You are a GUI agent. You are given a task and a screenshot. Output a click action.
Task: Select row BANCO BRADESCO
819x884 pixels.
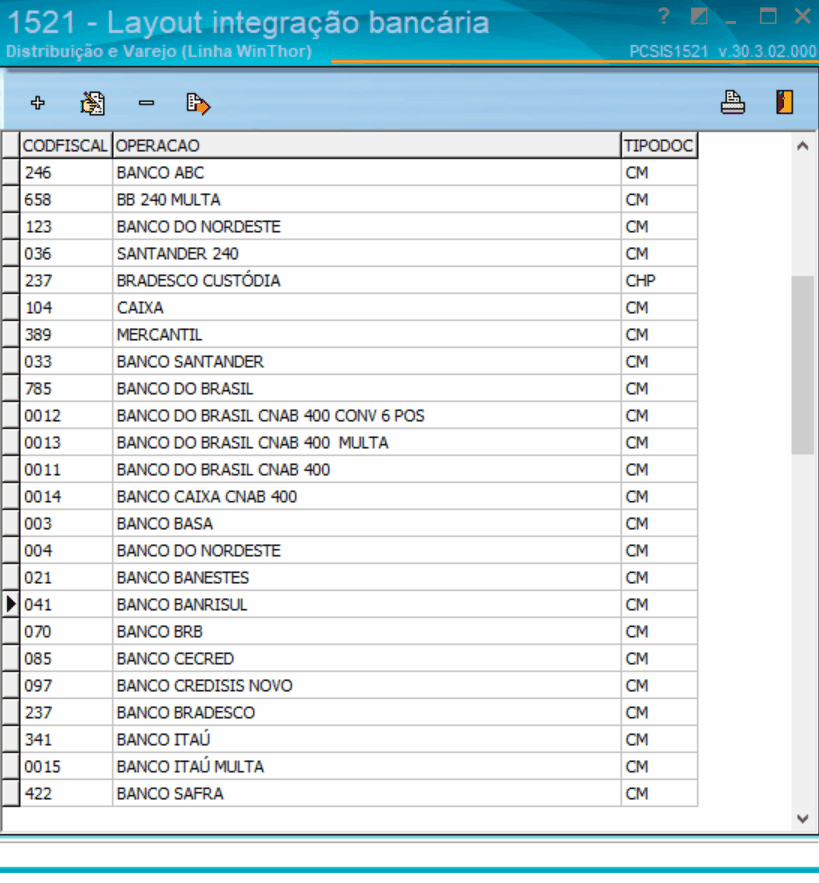tap(358, 713)
